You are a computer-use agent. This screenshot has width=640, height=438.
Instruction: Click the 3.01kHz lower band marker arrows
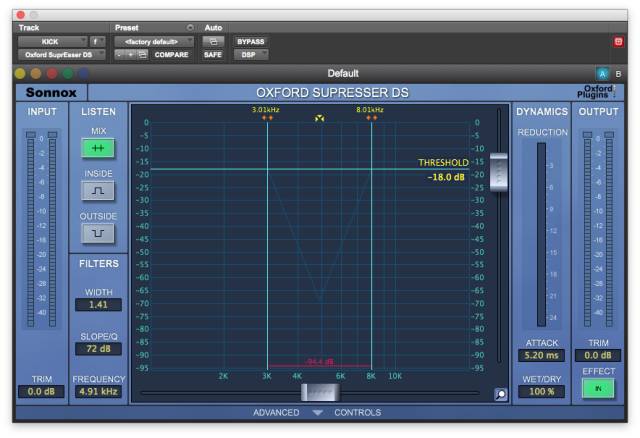click(267, 118)
